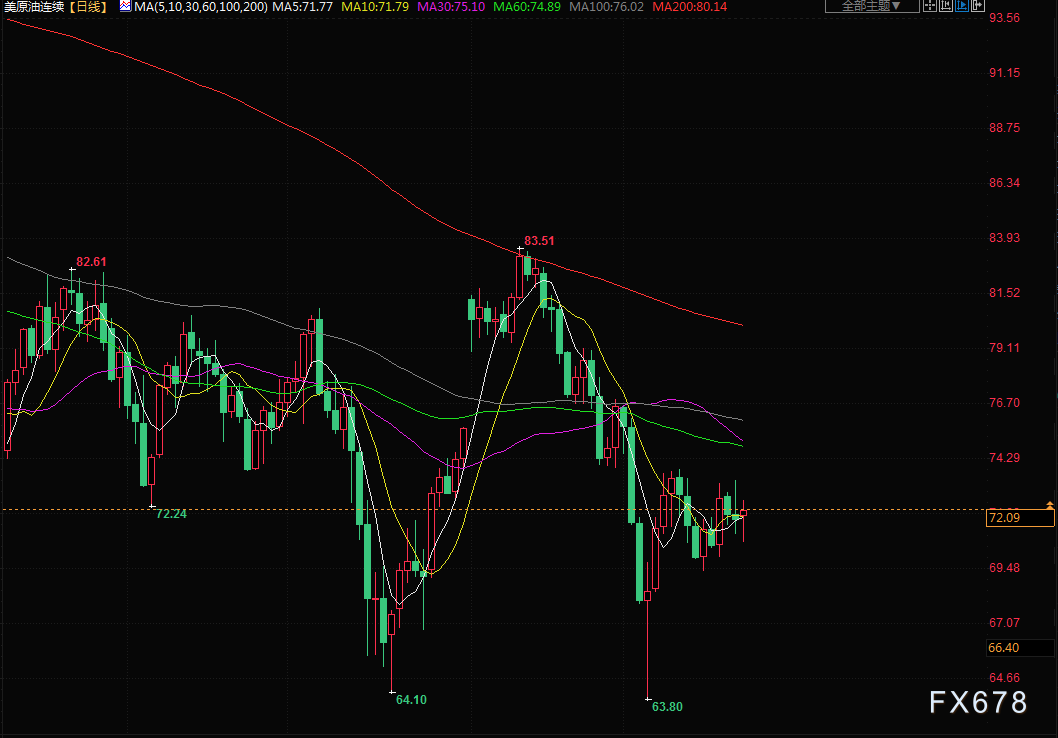1058x738 pixels.
Task: Click the 93.56 axis price
Action: pyautogui.click(x=1004, y=18)
